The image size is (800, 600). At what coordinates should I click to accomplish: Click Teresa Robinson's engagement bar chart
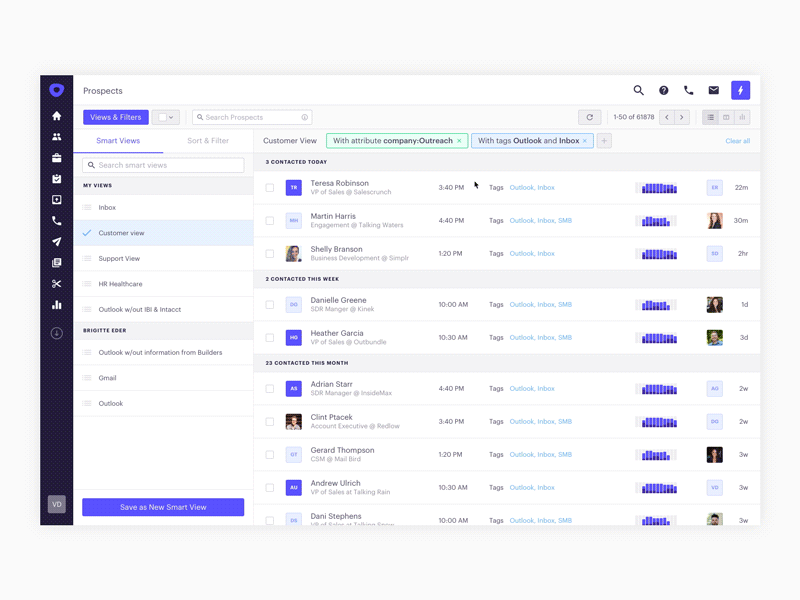coord(656,188)
